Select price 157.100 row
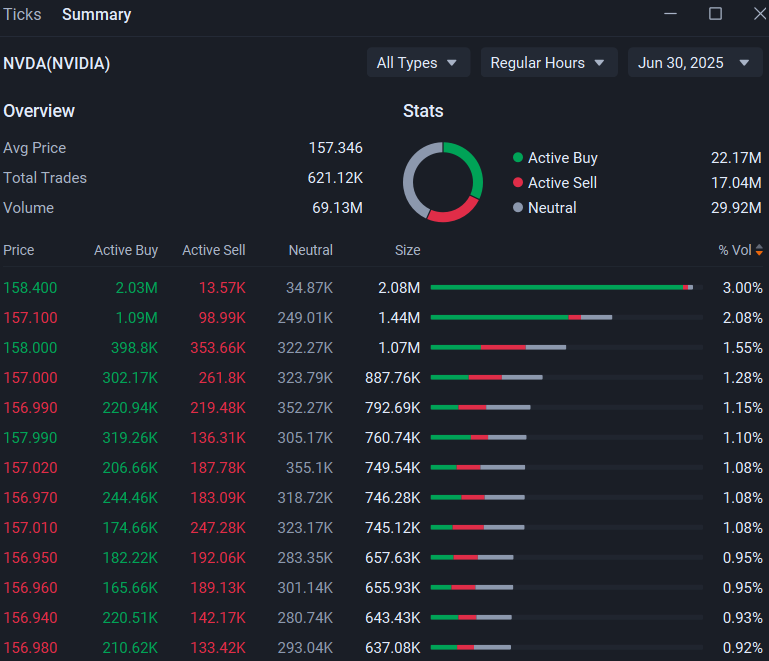769x661 pixels. 383,318
